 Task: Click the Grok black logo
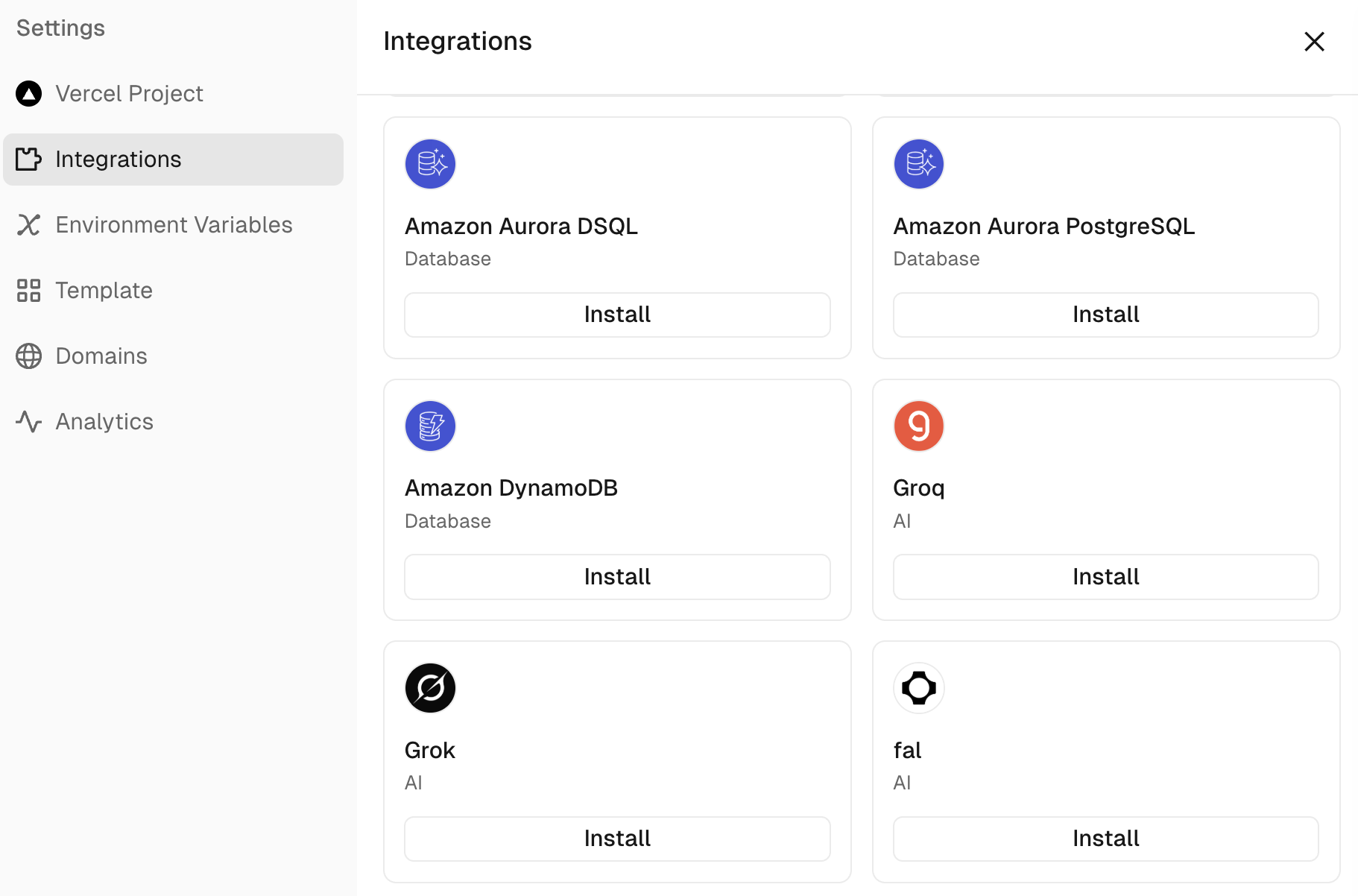[x=430, y=688]
